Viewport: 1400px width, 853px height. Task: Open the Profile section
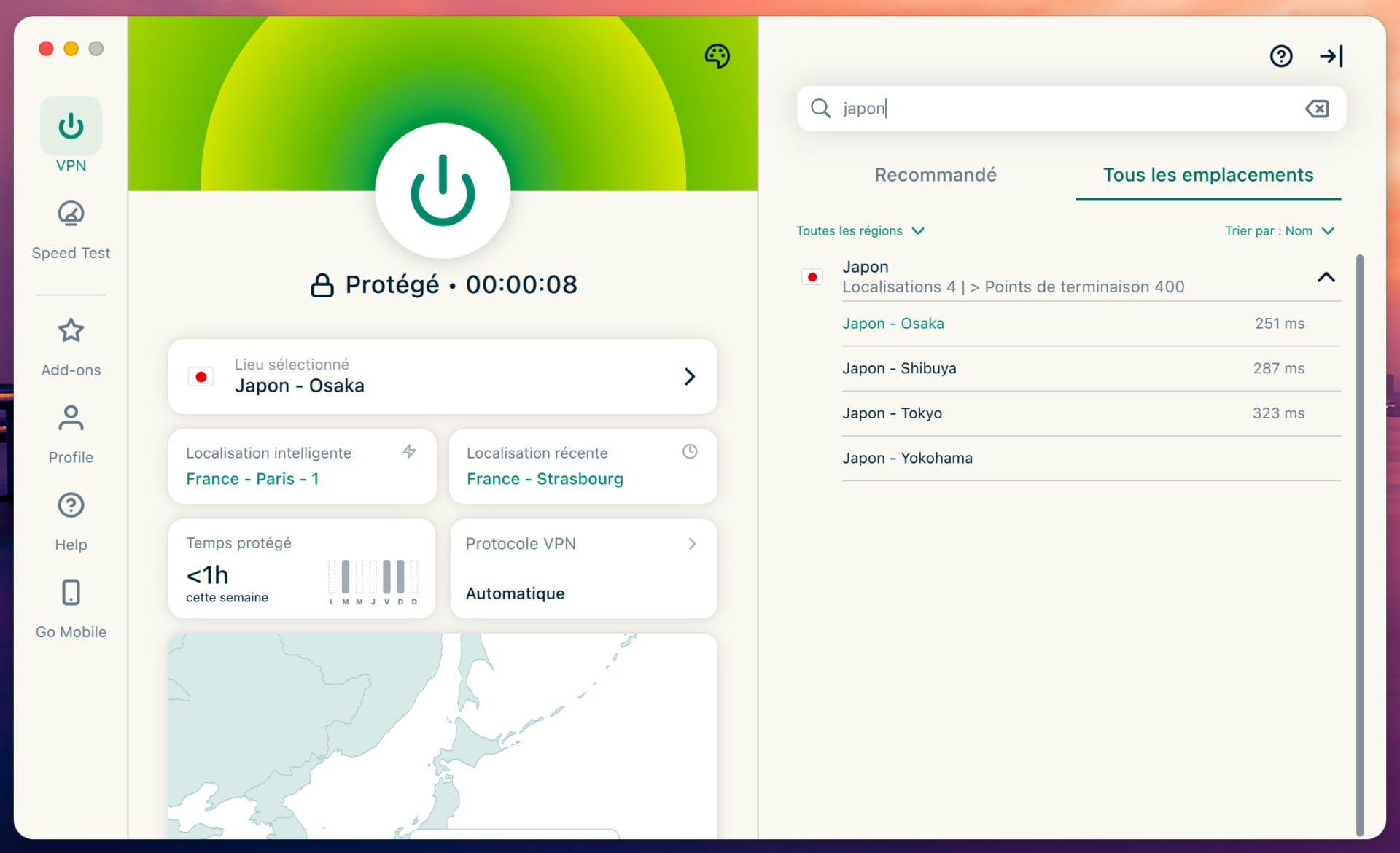click(70, 430)
